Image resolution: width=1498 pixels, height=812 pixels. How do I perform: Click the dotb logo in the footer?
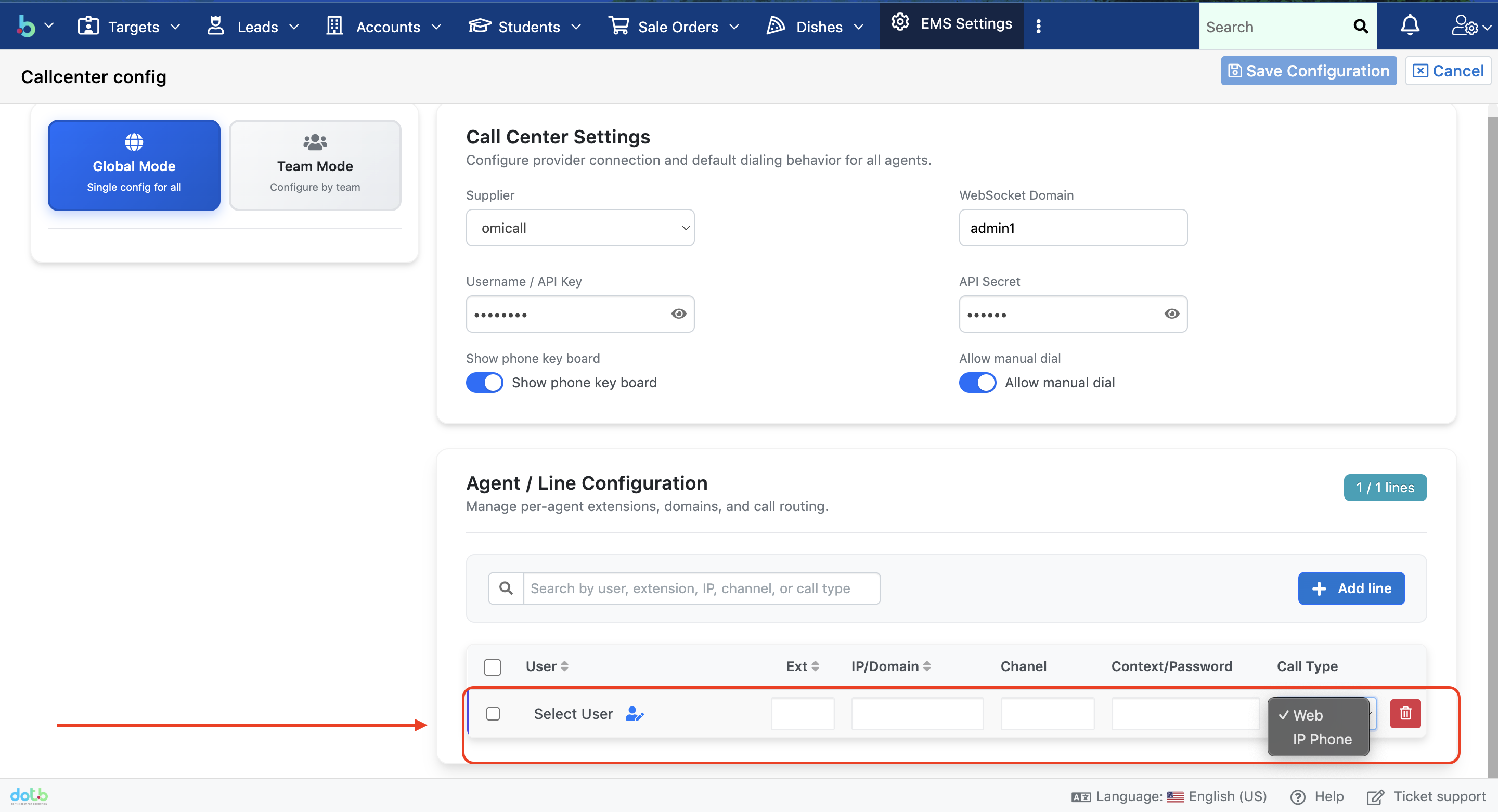click(x=29, y=795)
